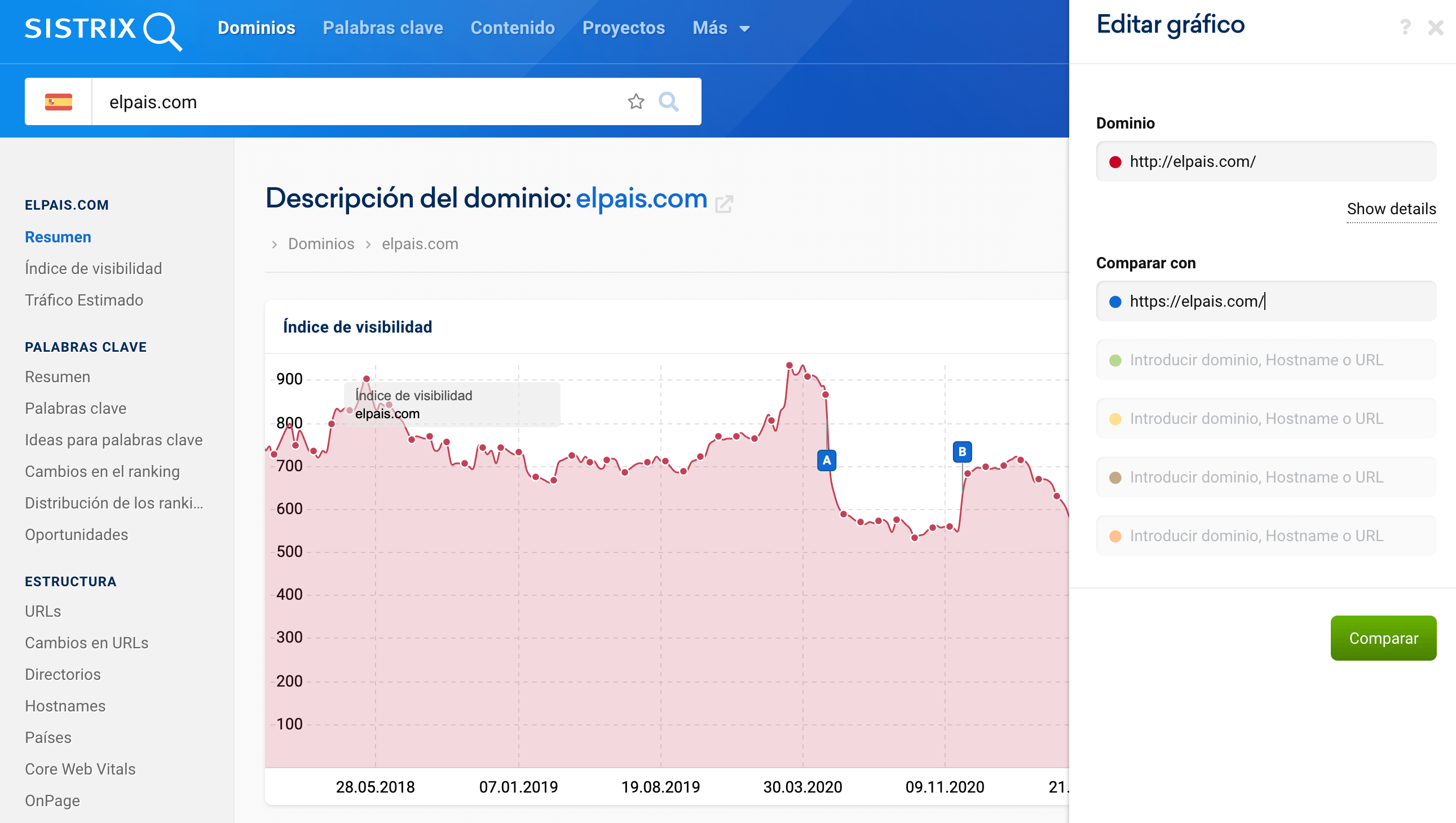
Task: Open the Proyectos menu item
Action: pyautogui.click(x=623, y=28)
